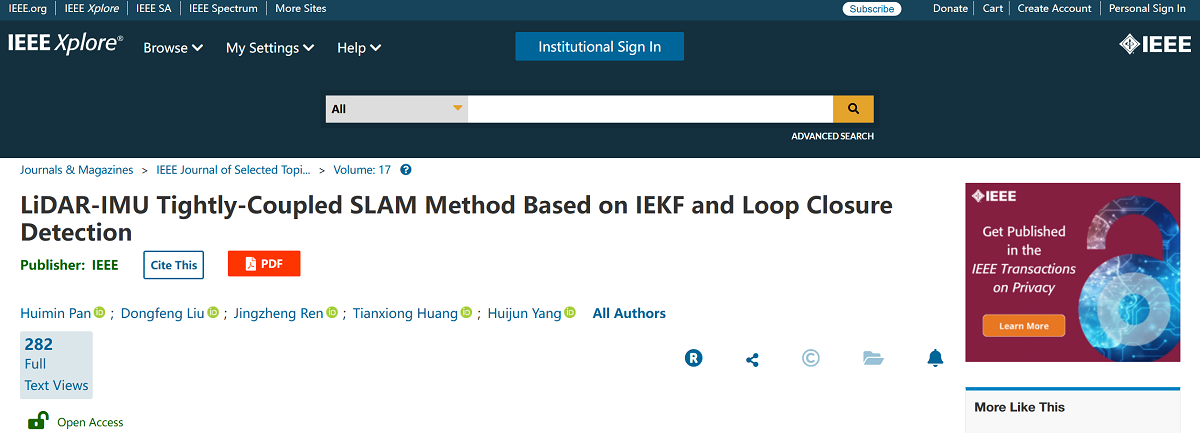Open IEEE Spectrum in top bar

[223, 8]
